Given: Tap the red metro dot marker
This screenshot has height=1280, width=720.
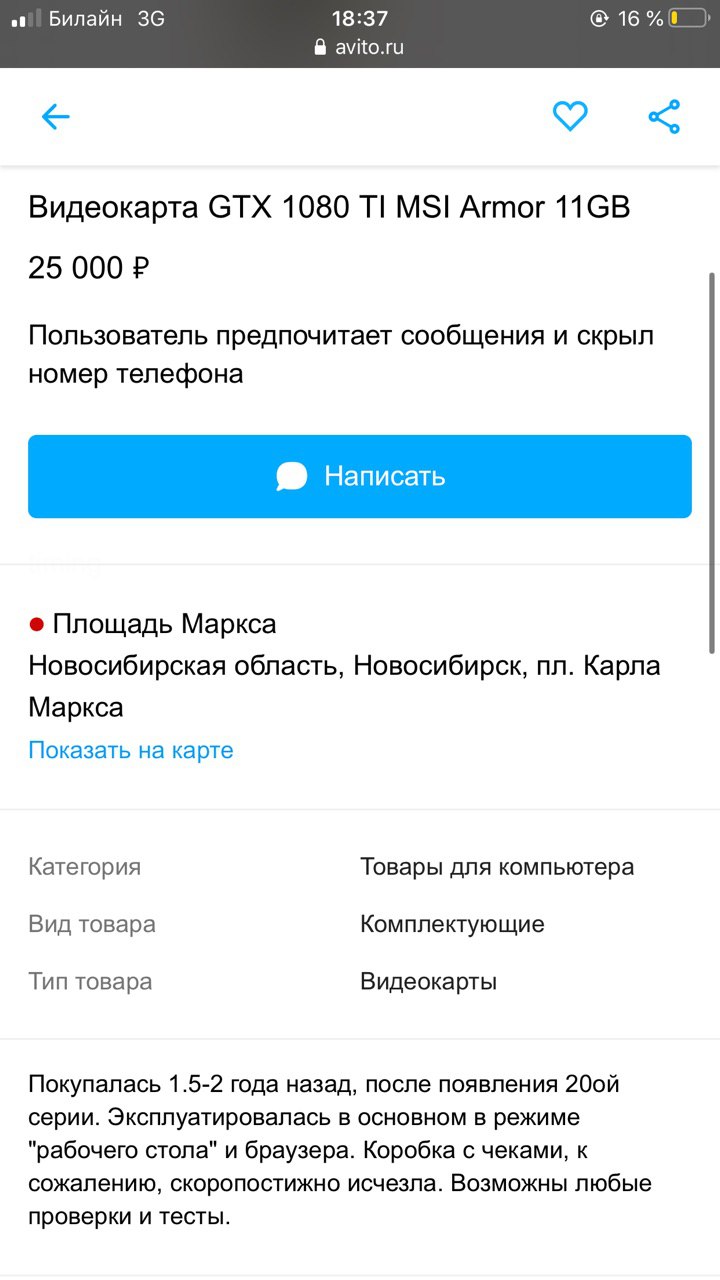Looking at the screenshot, I should [37, 625].
